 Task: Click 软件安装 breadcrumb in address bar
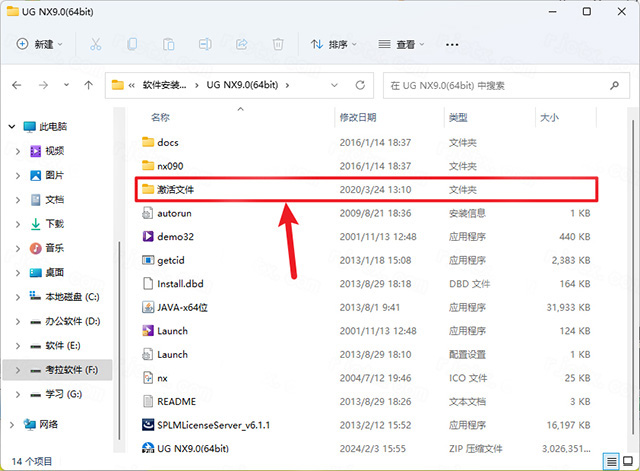[x=164, y=85]
